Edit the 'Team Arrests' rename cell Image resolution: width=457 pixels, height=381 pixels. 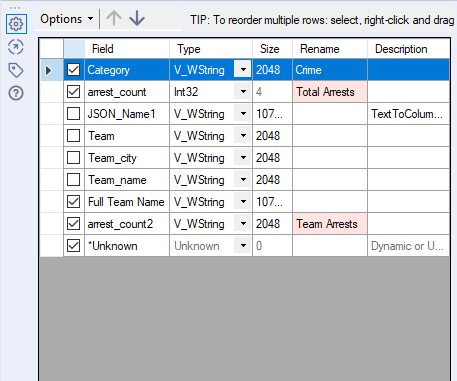click(x=330, y=224)
